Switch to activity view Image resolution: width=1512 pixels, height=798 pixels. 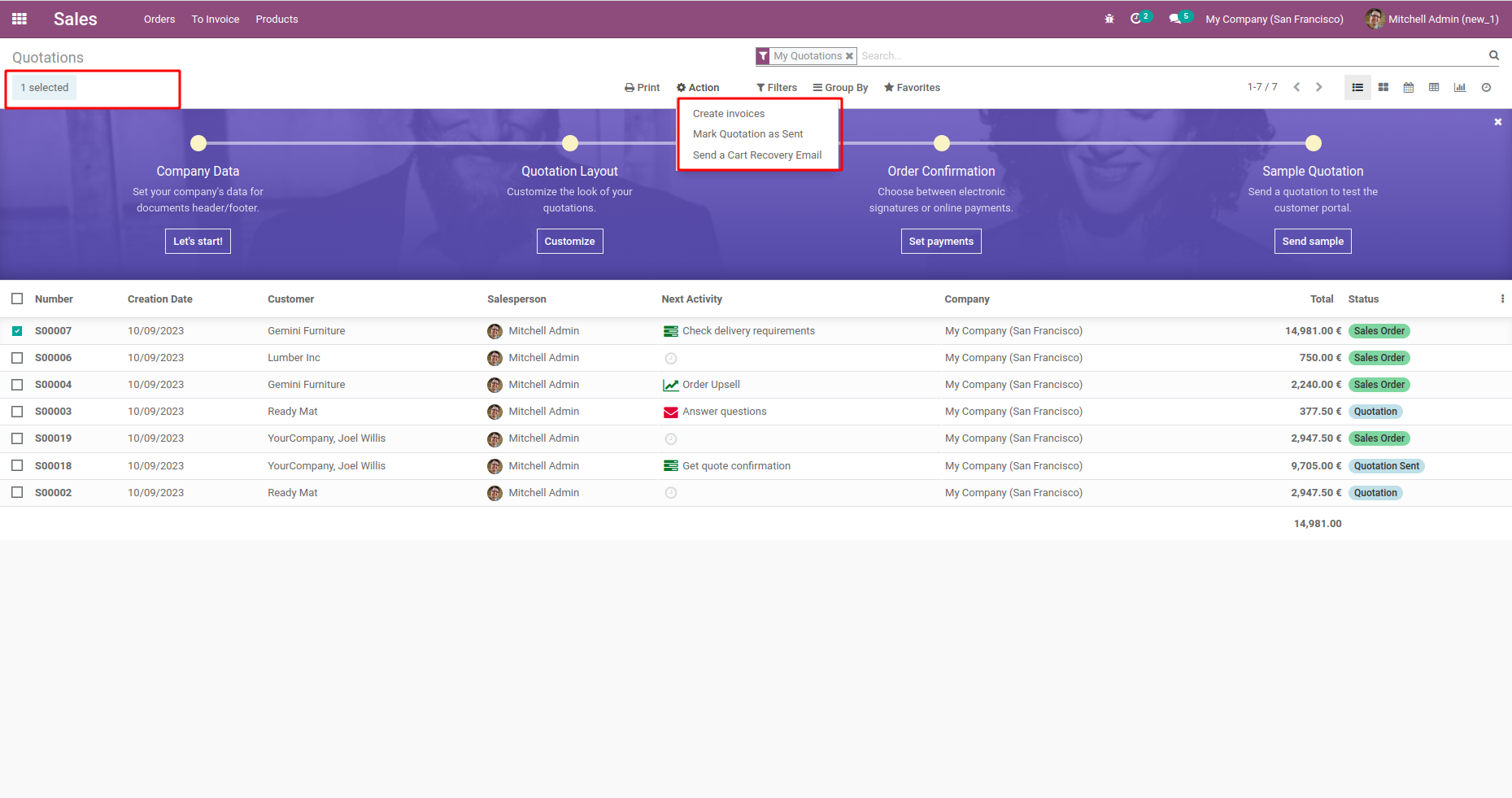[1486, 88]
